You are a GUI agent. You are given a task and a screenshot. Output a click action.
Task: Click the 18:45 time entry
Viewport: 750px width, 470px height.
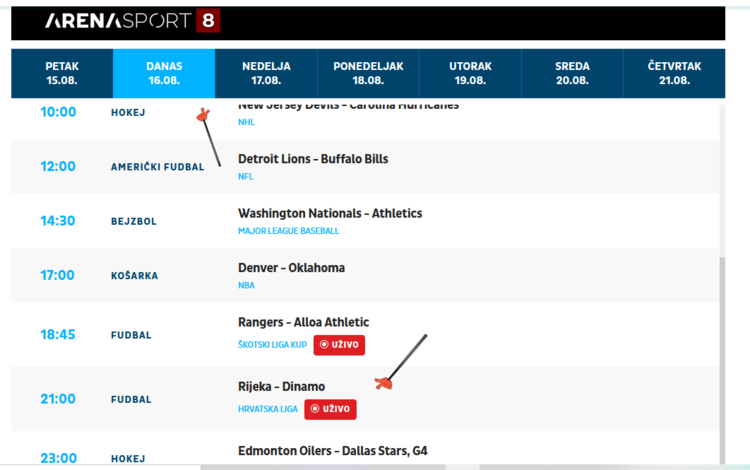(58, 335)
